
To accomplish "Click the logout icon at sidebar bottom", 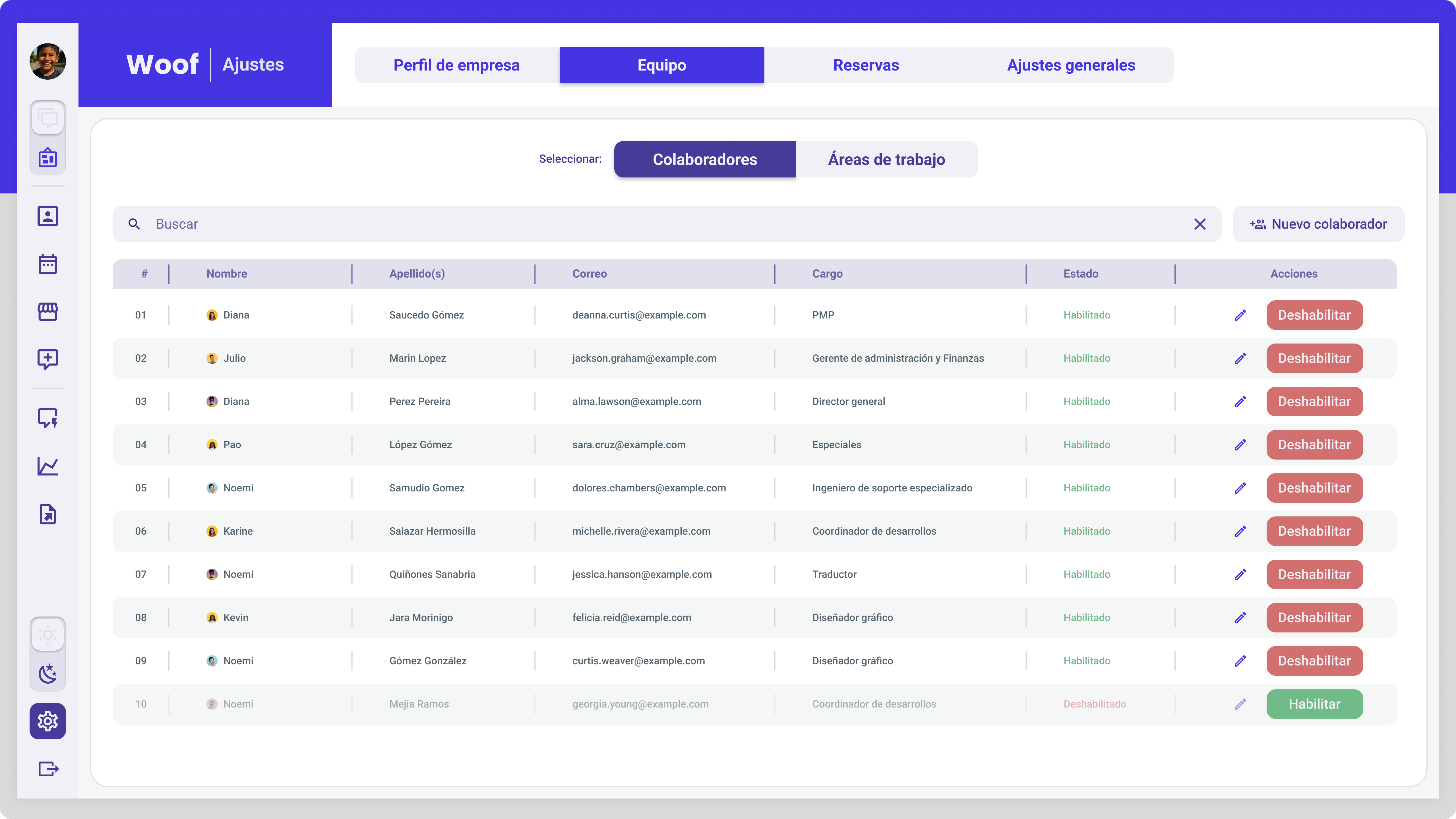I will pos(47,769).
